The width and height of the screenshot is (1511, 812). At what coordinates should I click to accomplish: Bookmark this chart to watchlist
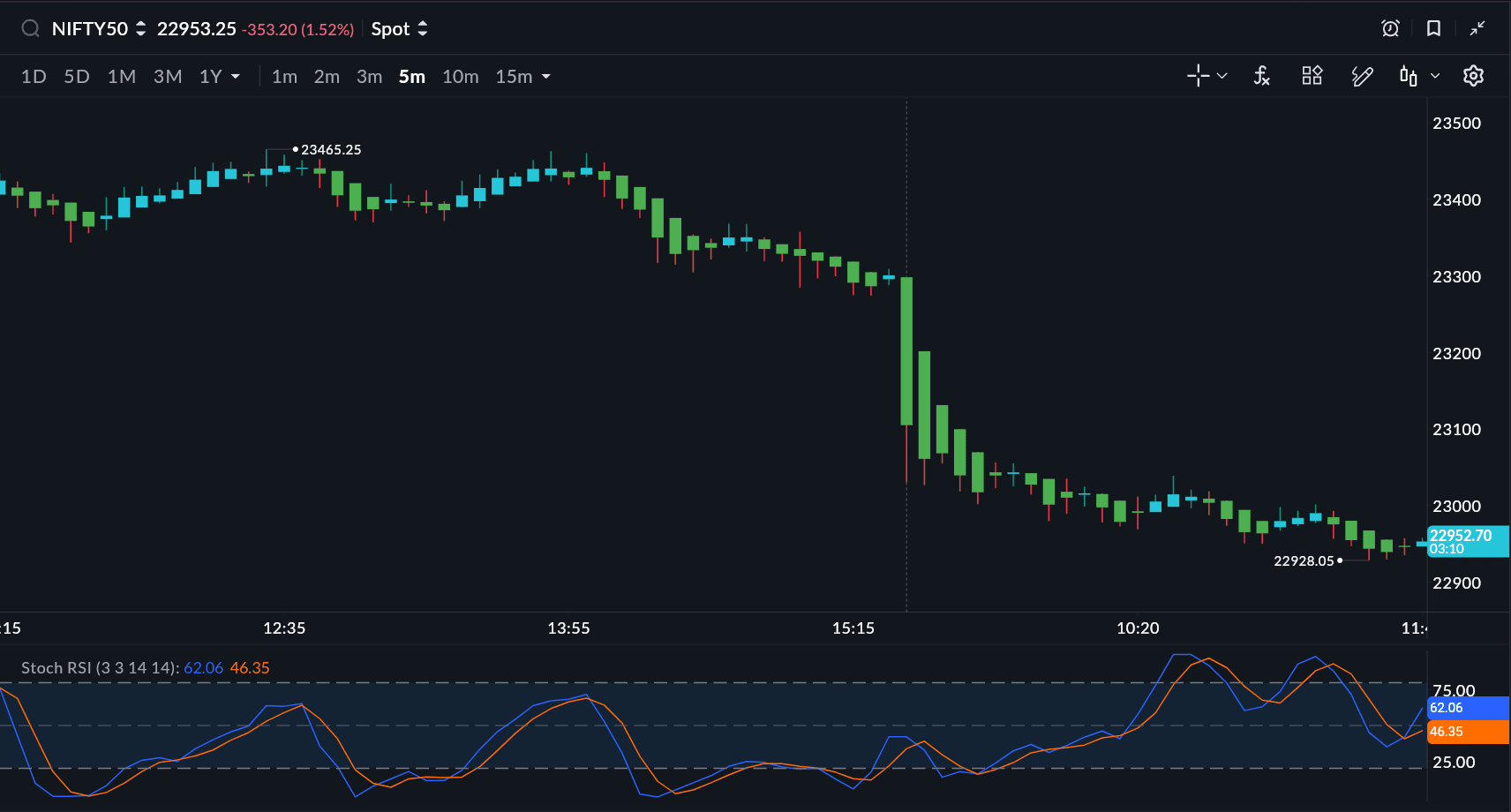click(1433, 29)
